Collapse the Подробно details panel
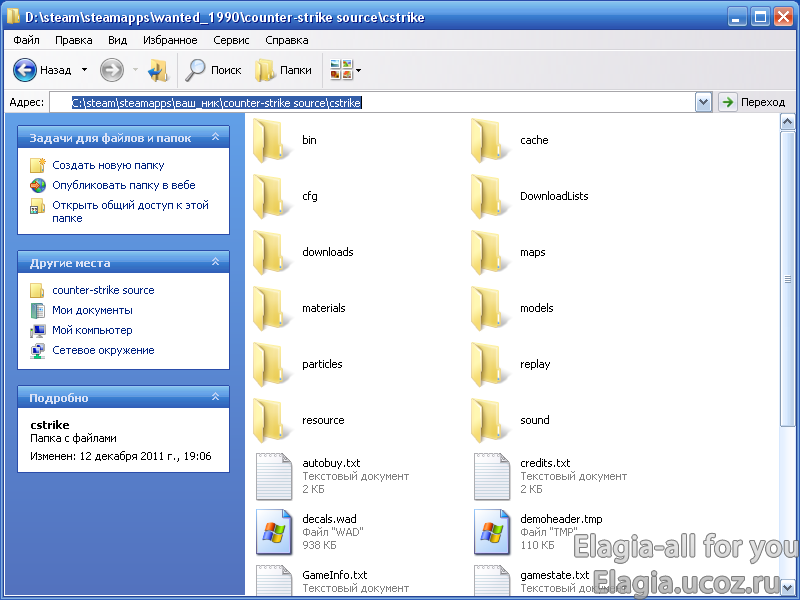 (215, 396)
